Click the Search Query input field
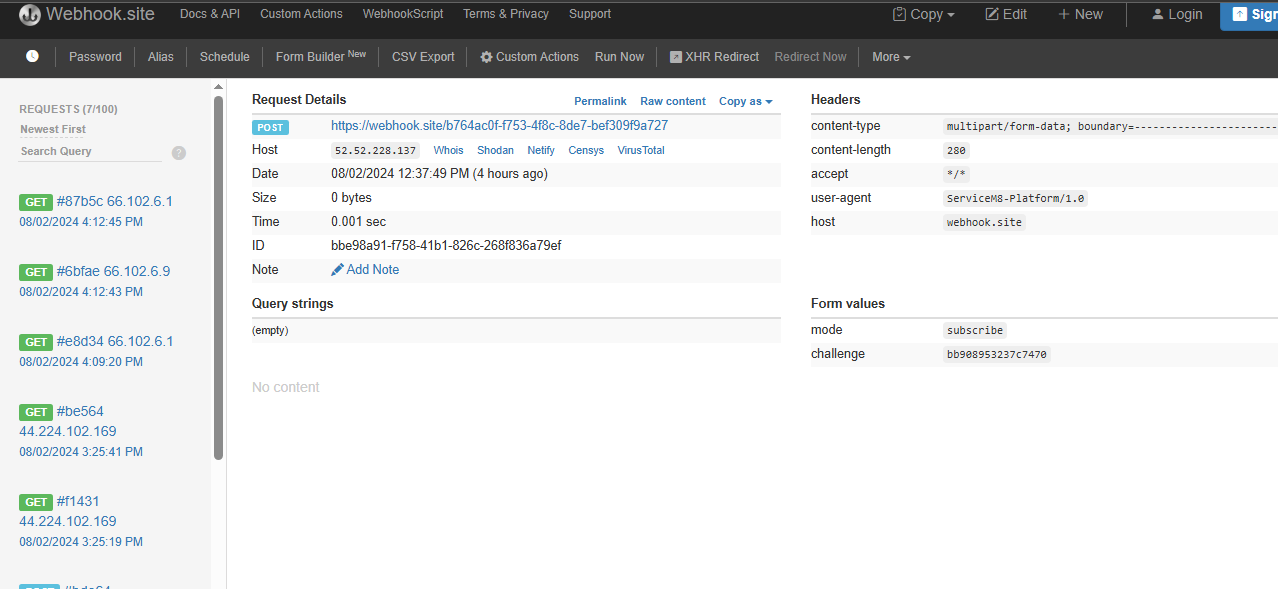 91,151
